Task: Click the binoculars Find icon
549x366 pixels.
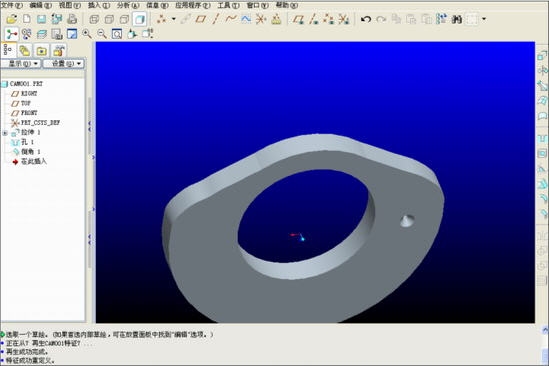Action: [457, 19]
